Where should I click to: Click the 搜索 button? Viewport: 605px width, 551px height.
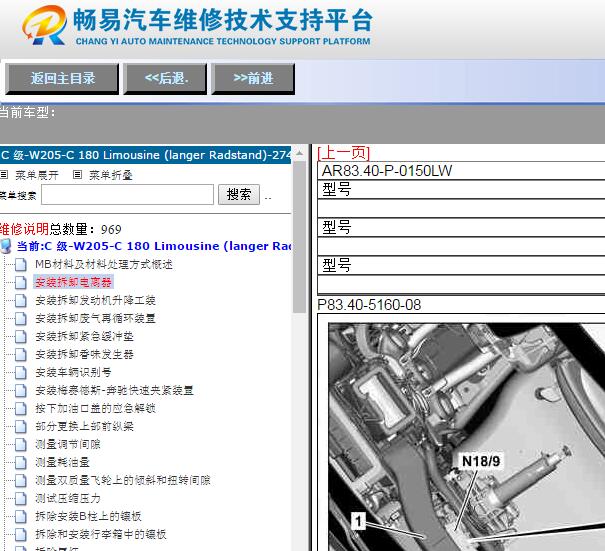click(x=239, y=194)
